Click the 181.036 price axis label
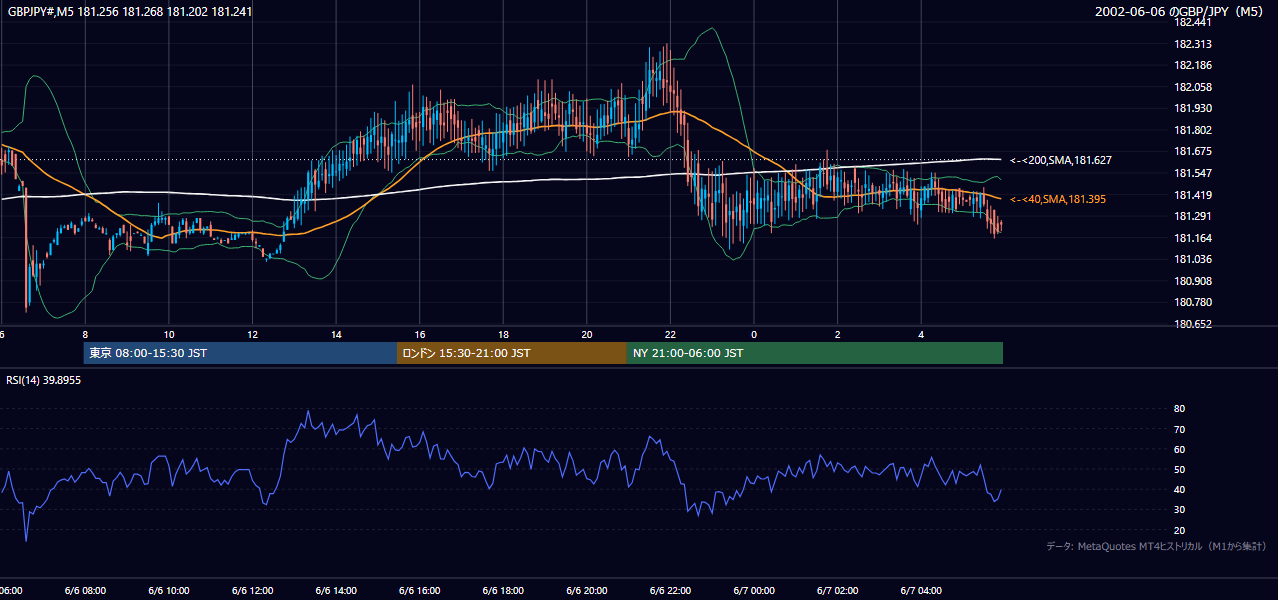The width and height of the screenshot is (1278, 600). (x=1192, y=259)
